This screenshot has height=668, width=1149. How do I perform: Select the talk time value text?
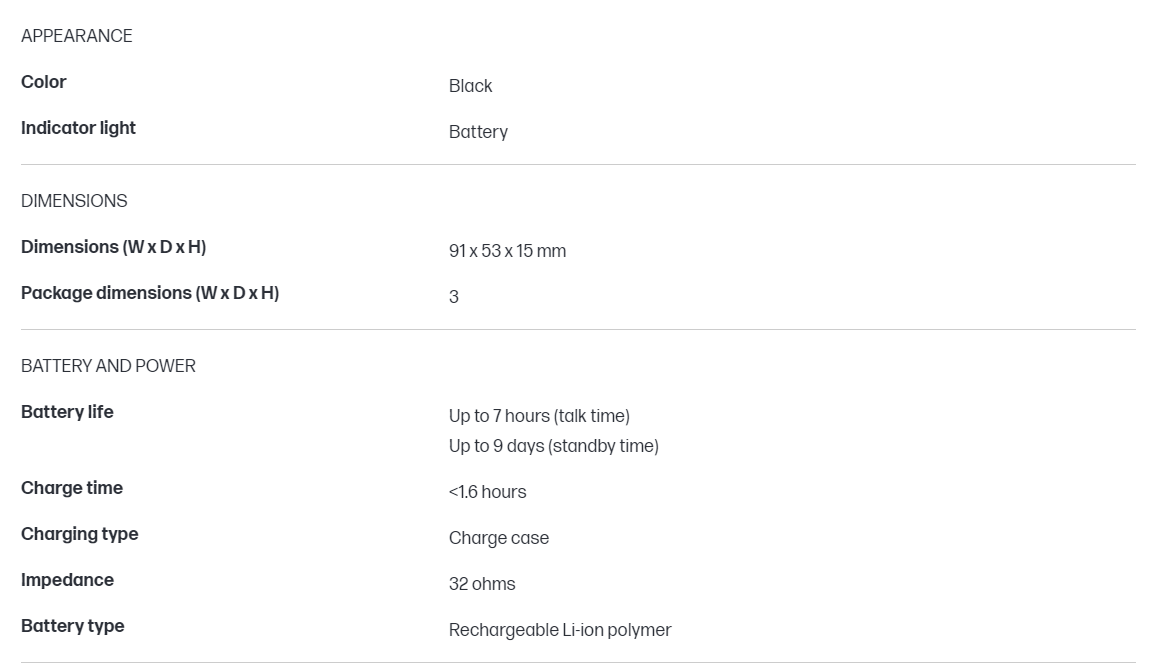pos(539,416)
